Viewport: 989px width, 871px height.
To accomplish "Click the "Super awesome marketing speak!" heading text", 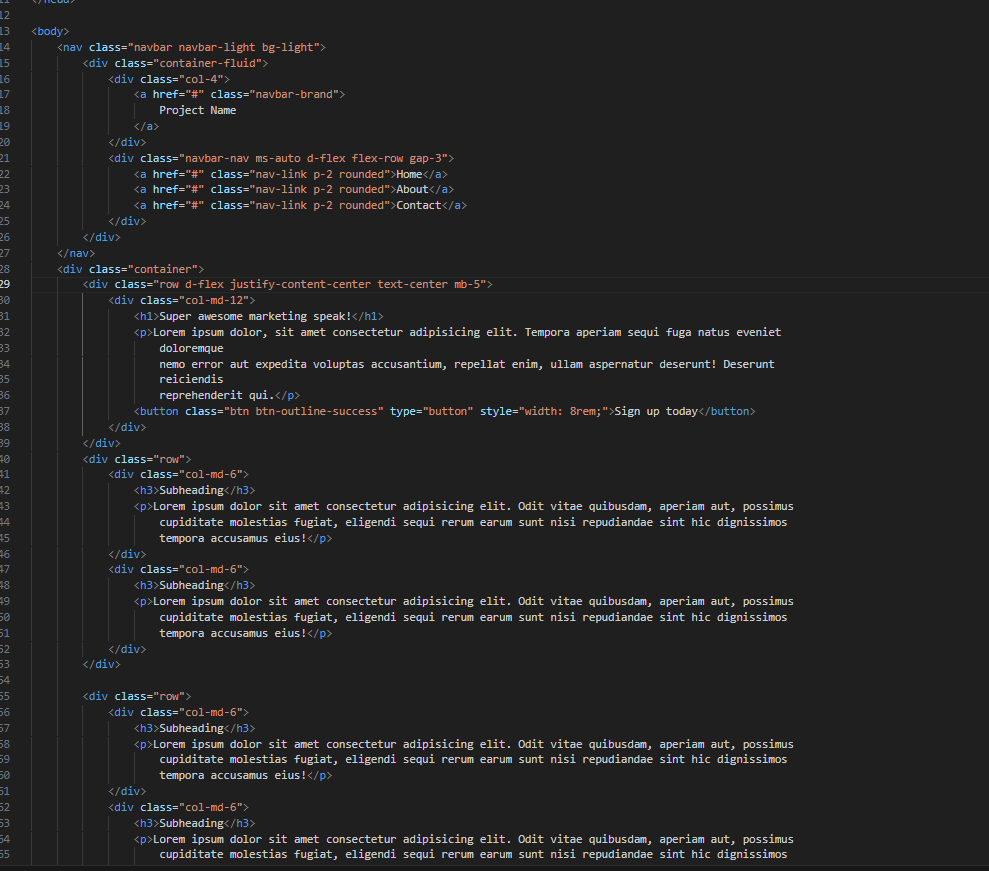I will [x=255, y=316].
